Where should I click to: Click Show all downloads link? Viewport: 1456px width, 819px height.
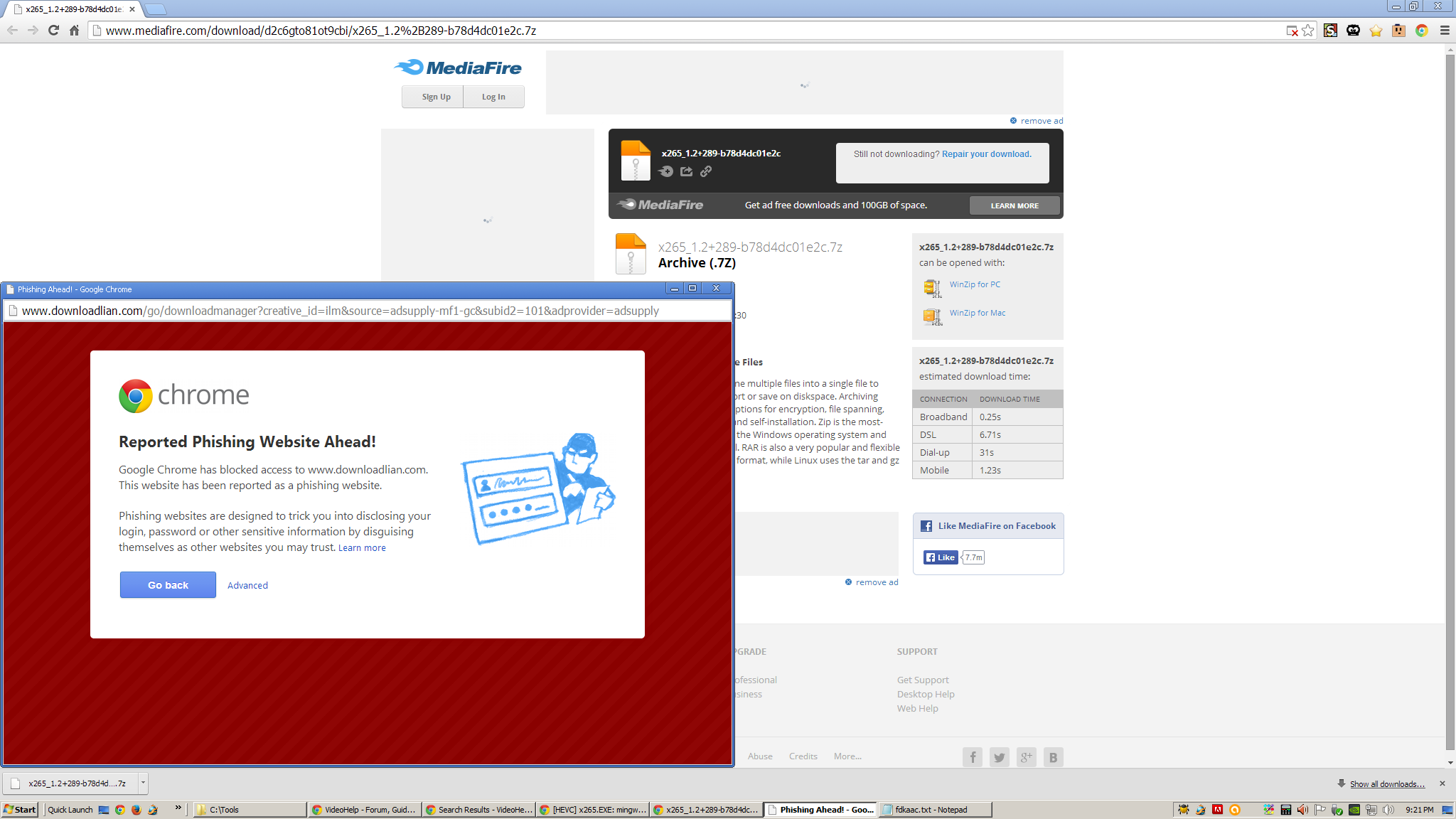1387,784
